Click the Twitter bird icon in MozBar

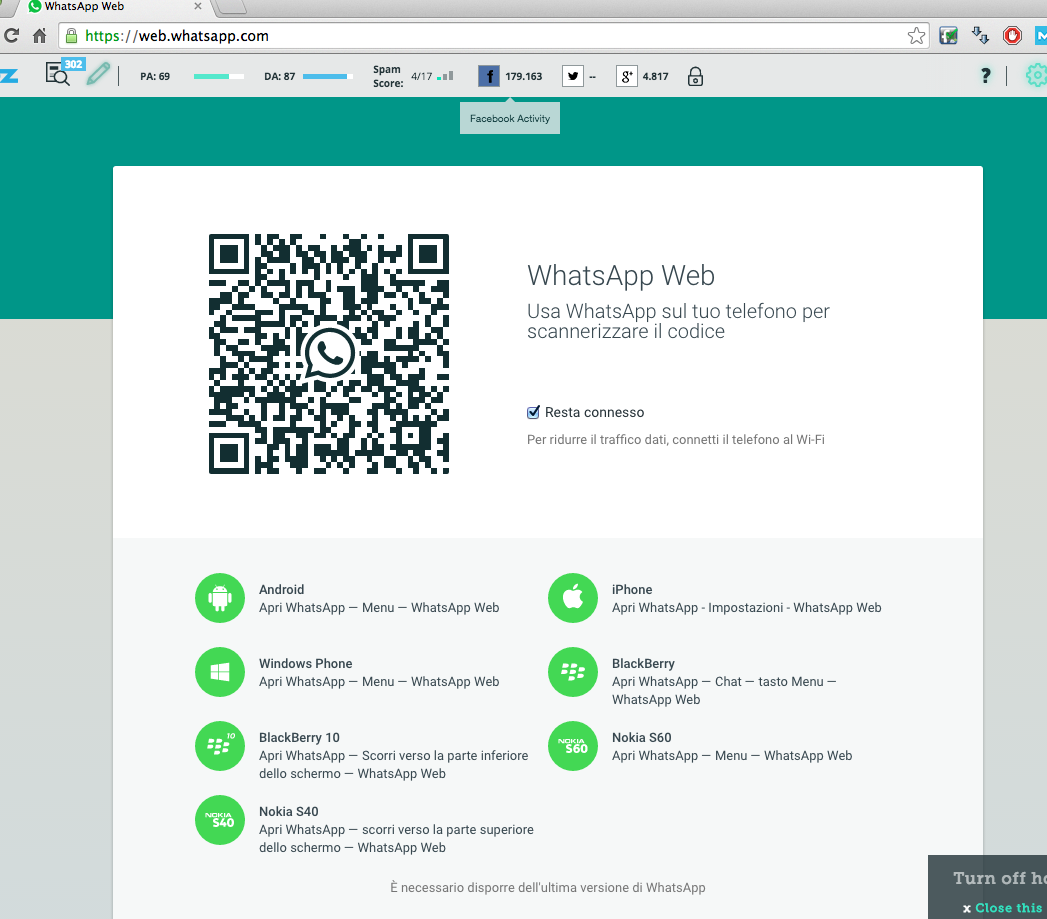pyautogui.click(x=573, y=76)
